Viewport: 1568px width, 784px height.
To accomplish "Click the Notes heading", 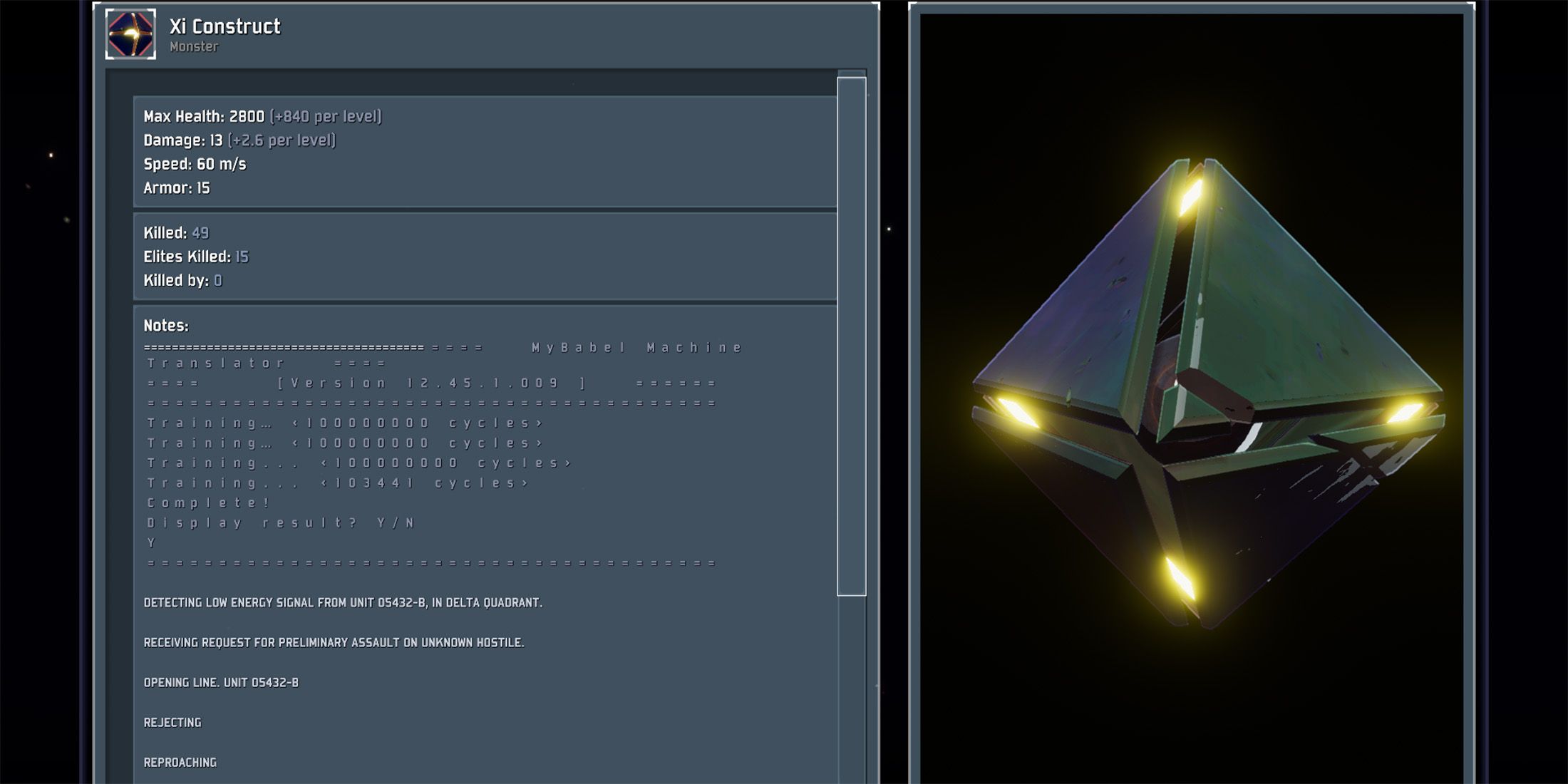I will pyautogui.click(x=166, y=326).
